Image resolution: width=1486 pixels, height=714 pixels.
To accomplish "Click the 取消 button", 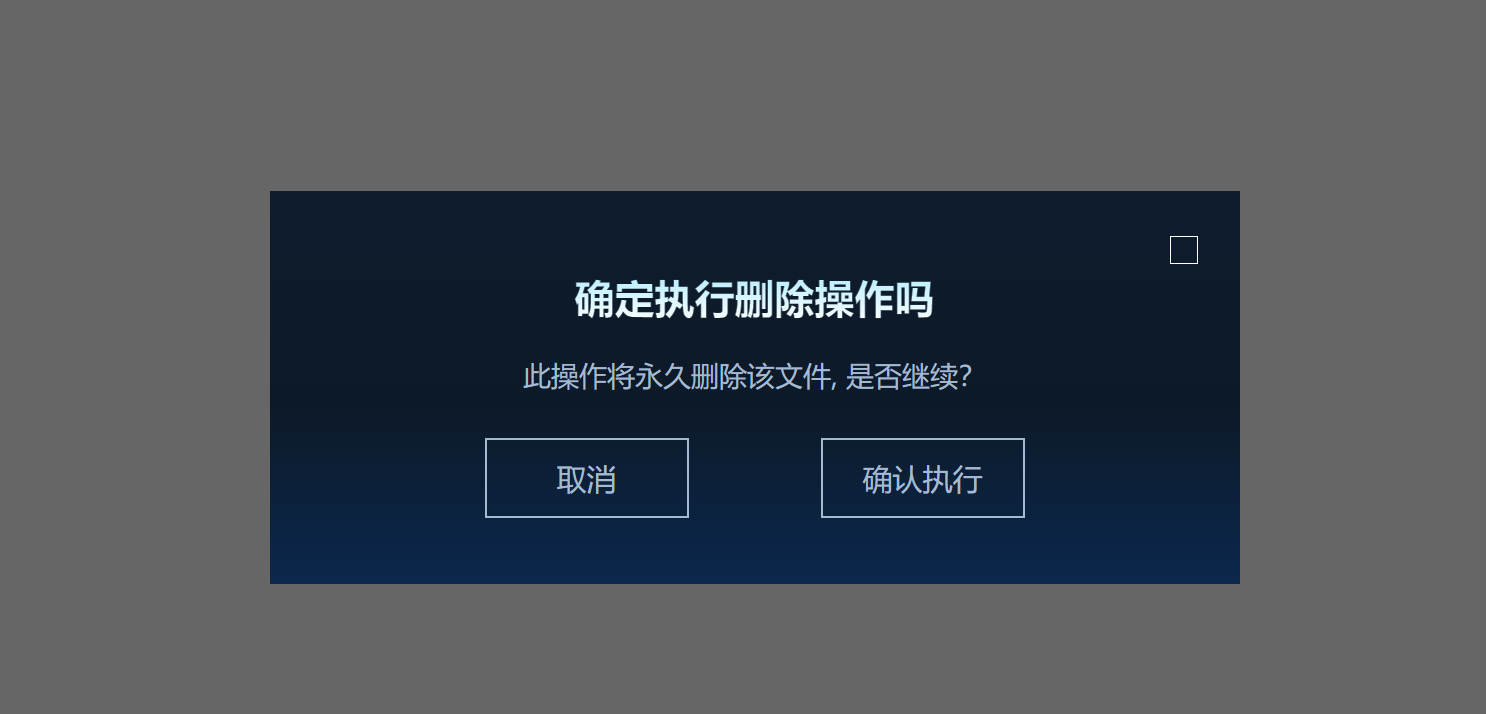I will point(587,478).
